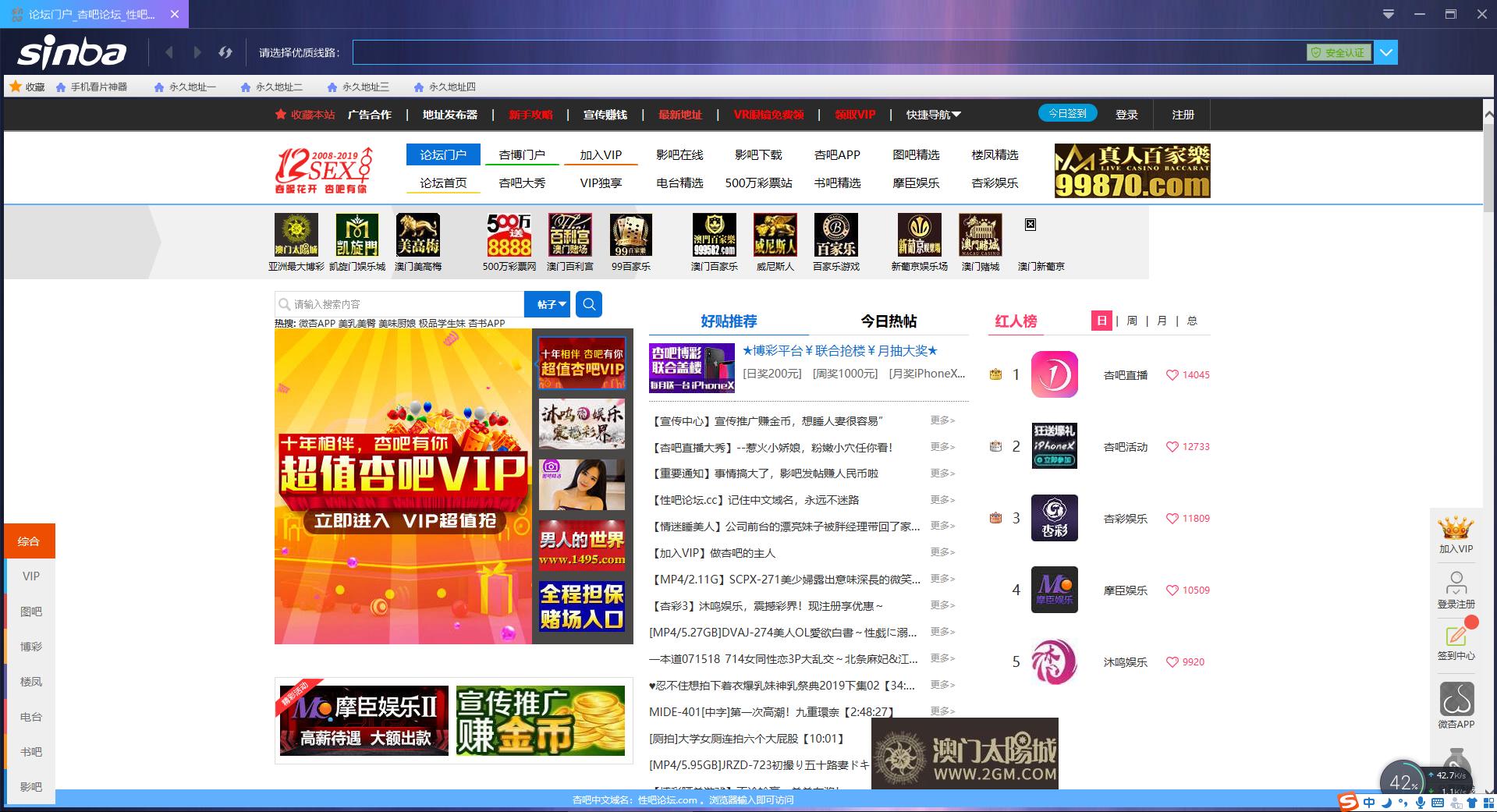This screenshot has width=1497, height=812.
Task: Open the 微杏APP icon
Action: pos(1456,698)
